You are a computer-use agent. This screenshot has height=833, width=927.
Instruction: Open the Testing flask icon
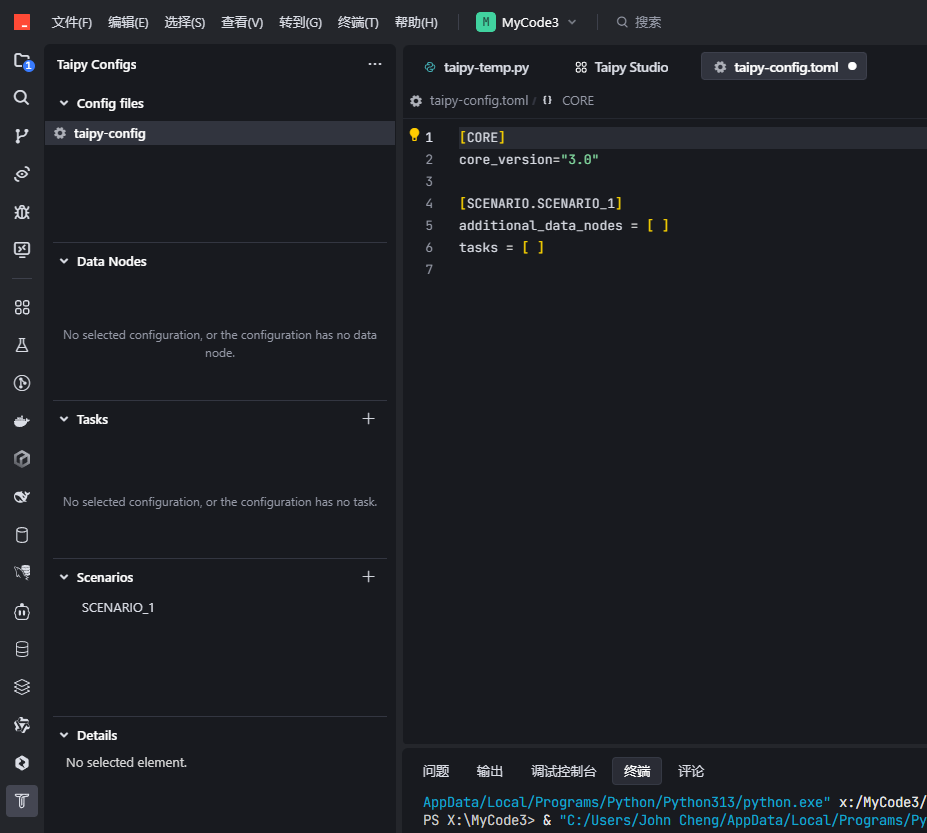(x=22, y=345)
